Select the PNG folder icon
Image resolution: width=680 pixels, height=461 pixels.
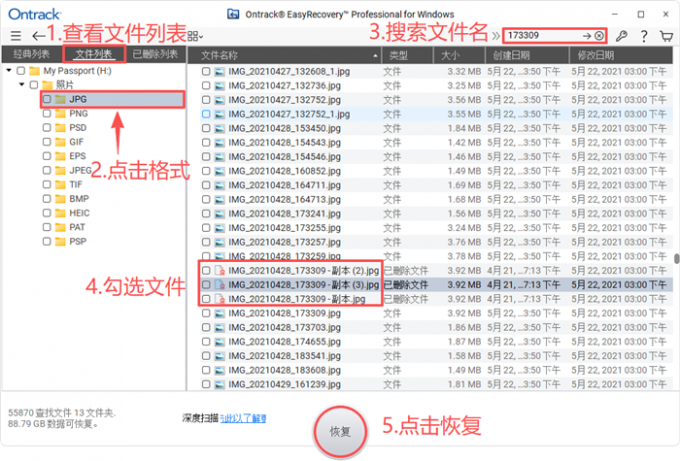tap(60, 113)
